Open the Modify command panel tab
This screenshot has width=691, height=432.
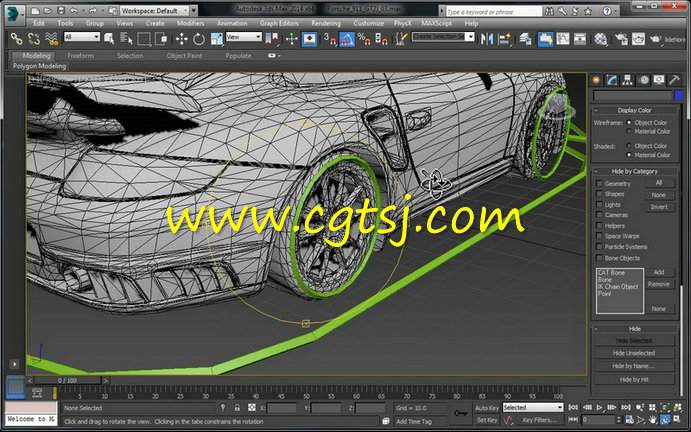(x=612, y=80)
